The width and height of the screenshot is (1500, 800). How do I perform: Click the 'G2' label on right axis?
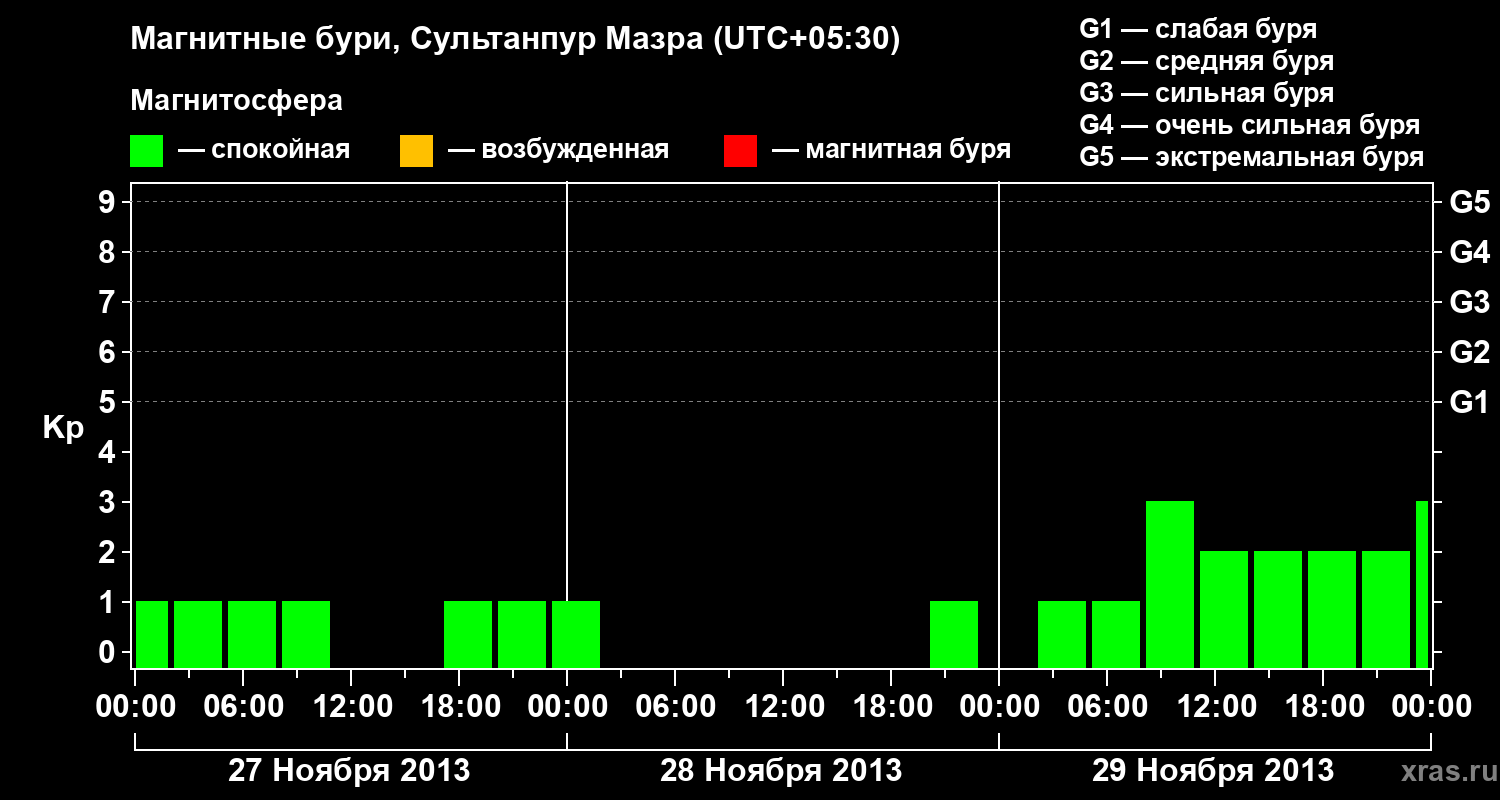coord(1470,353)
